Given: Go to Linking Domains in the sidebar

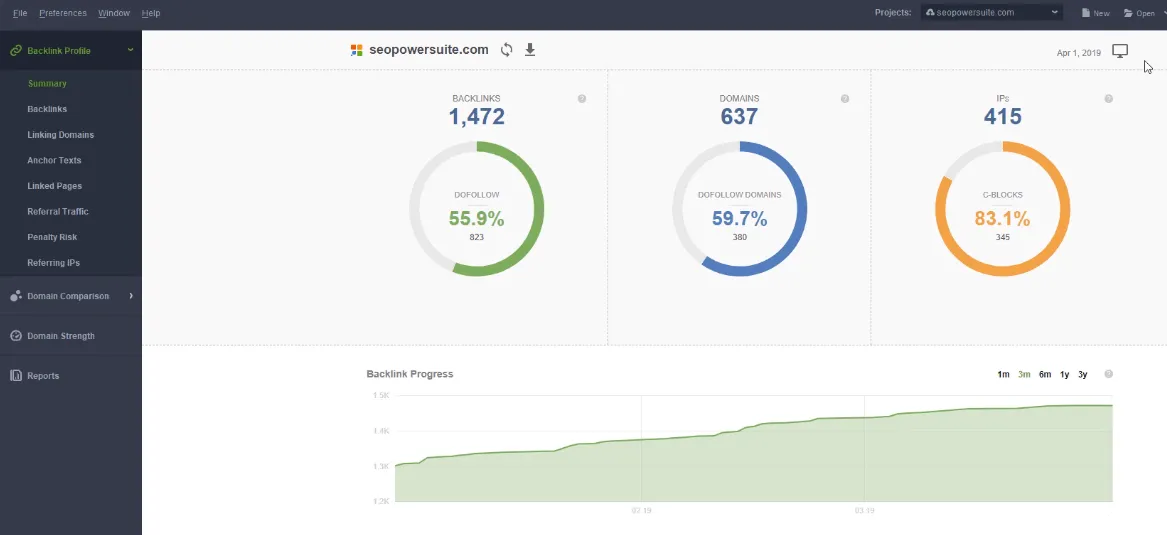Looking at the screenshot, I should [x=60, y=135].
